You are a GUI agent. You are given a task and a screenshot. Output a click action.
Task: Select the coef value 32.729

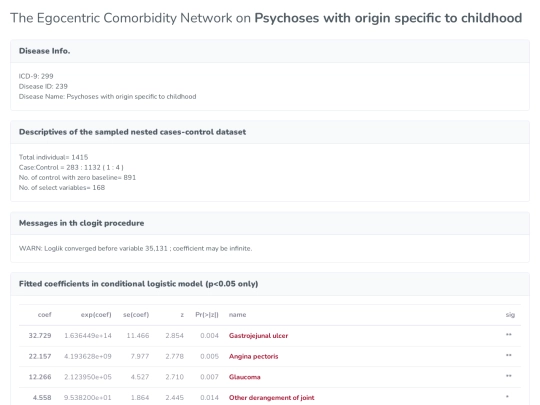[40, 336]
